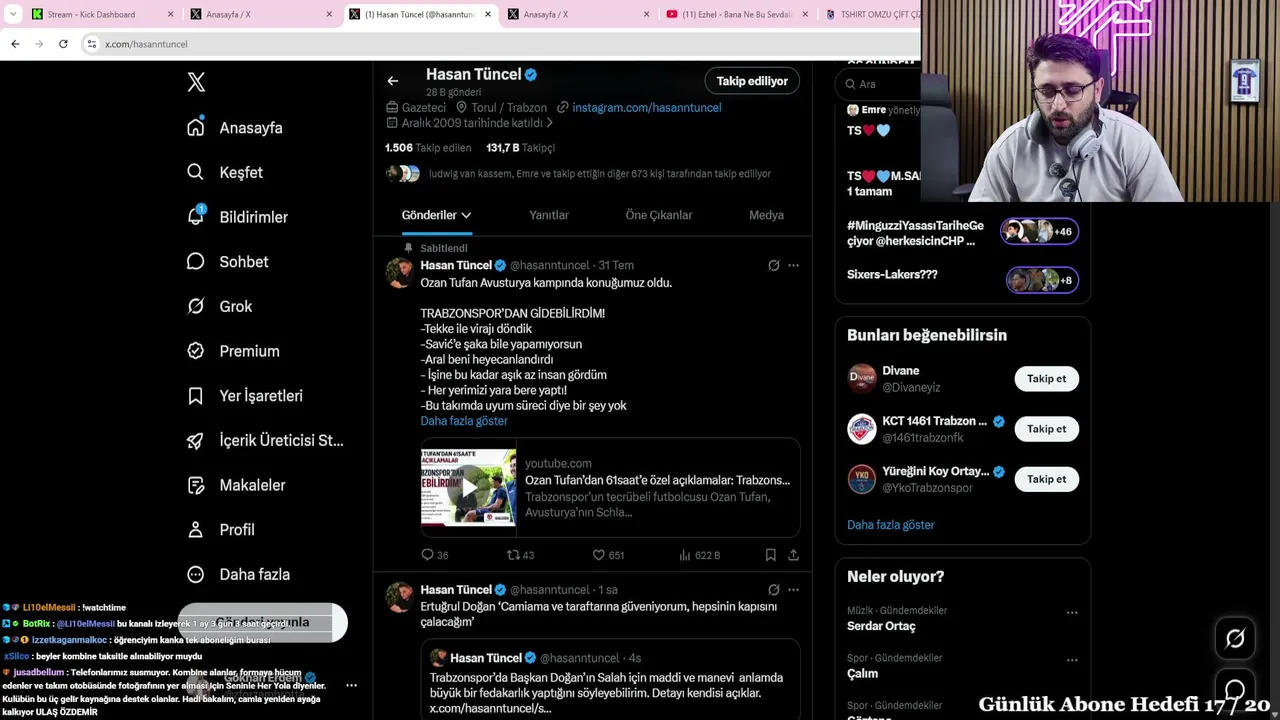
Task: Switch to the Medya tab
Action: 766,215
